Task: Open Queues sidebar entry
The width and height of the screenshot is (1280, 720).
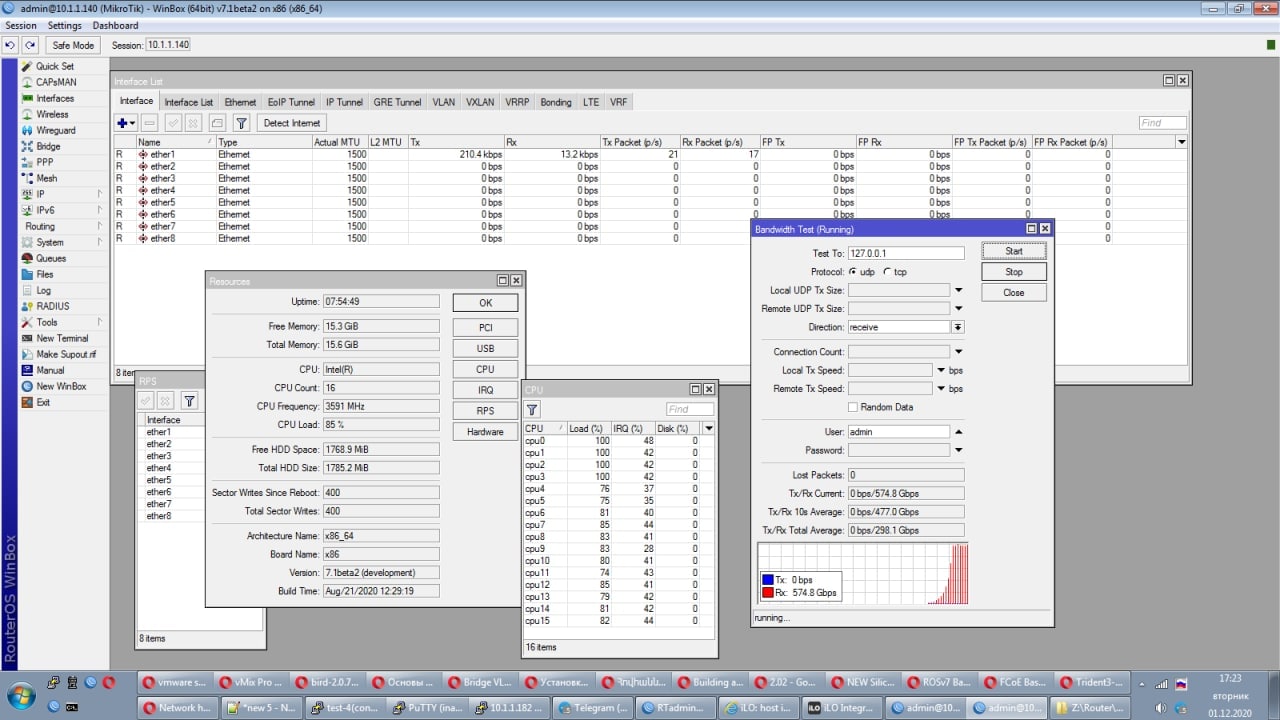Action: pos(50,258)
